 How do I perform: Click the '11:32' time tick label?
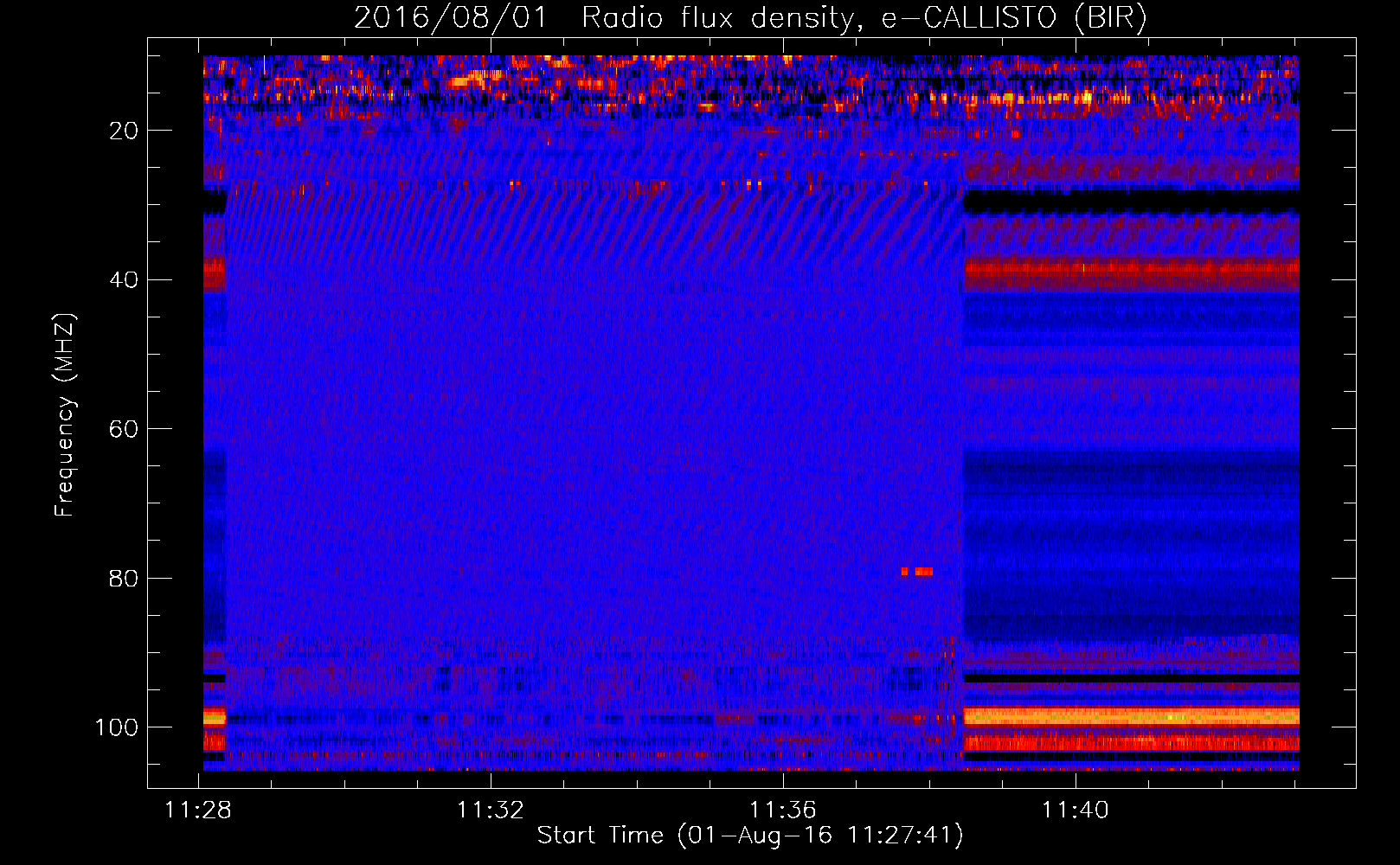tap(491, 811)
